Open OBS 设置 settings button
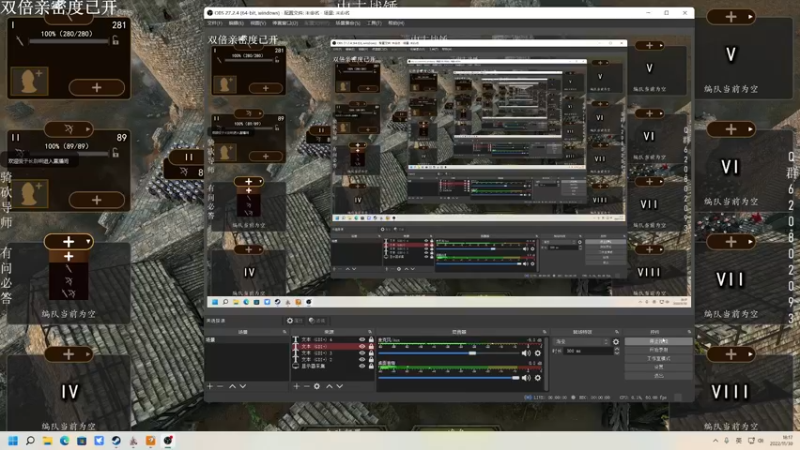The height and width of the screenshot is (450, 800). click(659, 367)
